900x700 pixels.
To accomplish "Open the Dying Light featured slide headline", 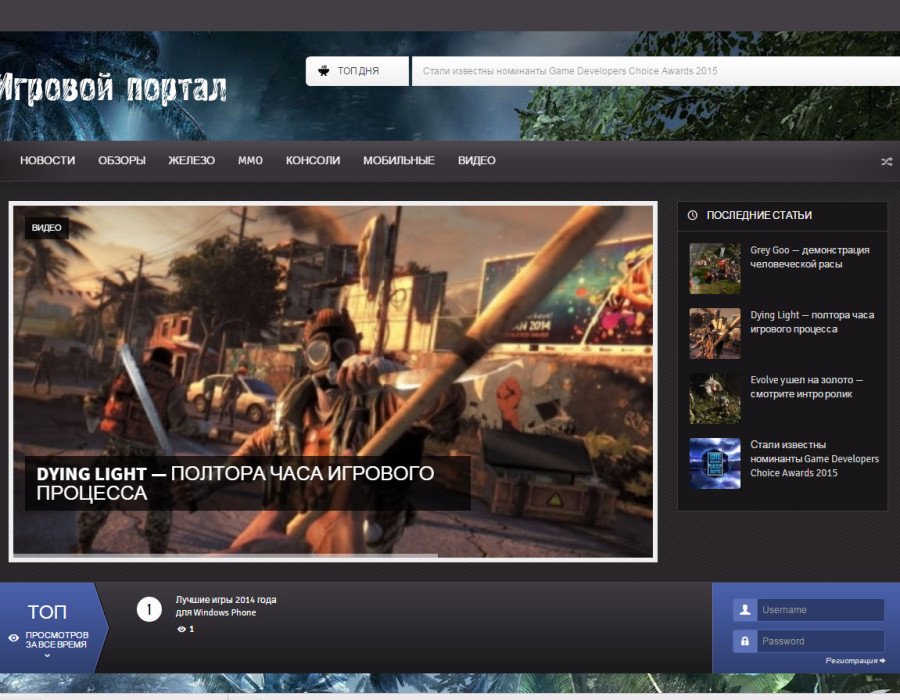I will coord(235,483).
